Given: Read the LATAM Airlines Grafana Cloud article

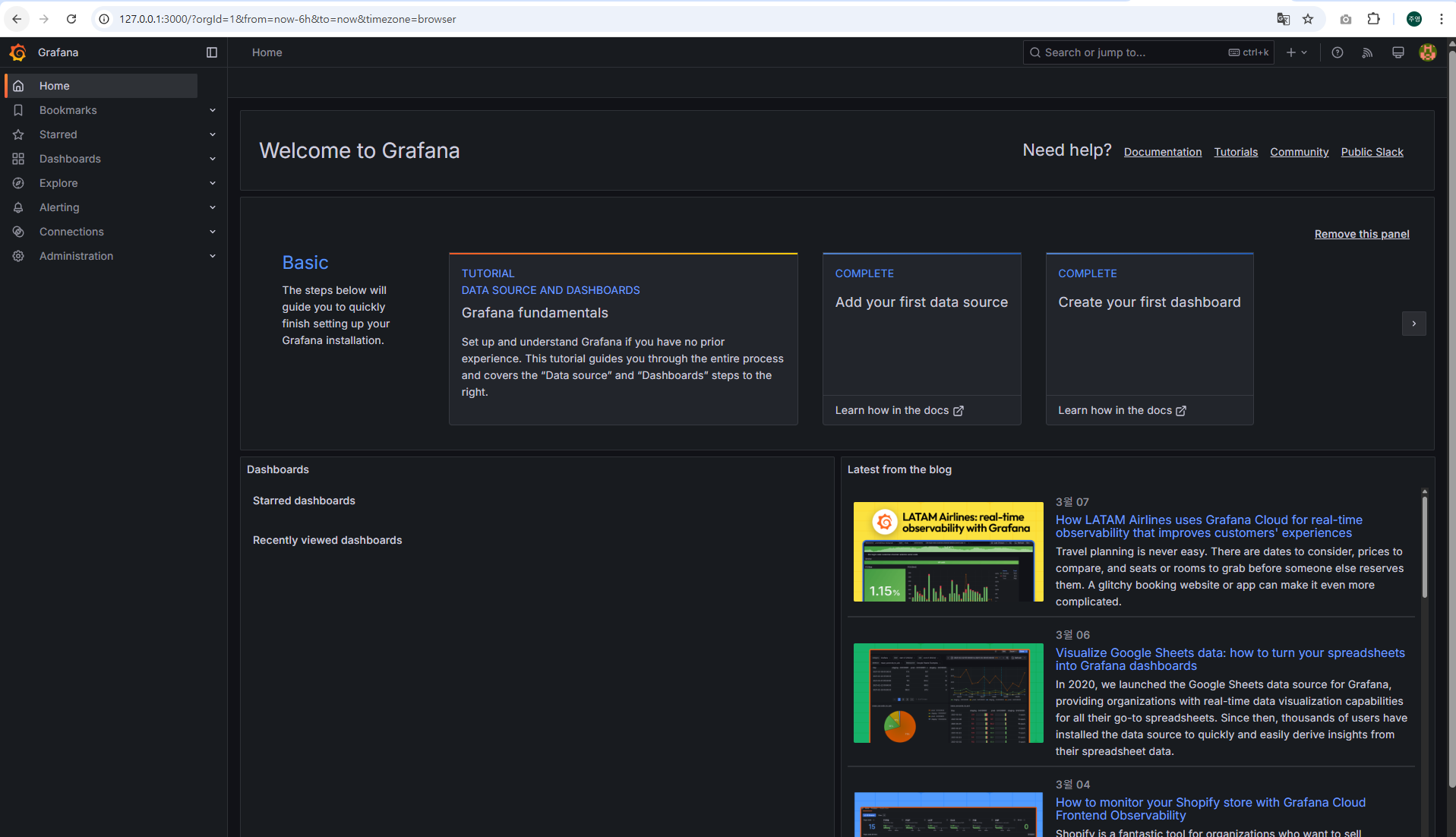Looking at the screenshot, I should [1208, 526].
